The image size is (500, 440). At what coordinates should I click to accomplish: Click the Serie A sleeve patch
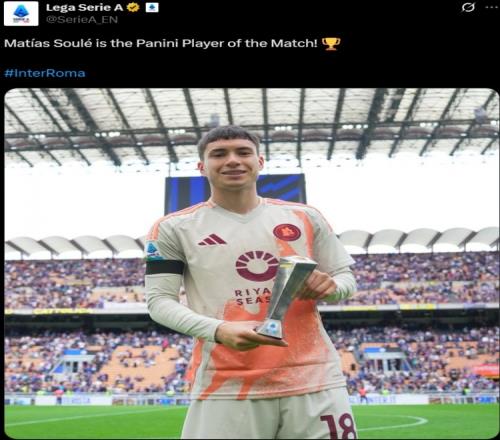(153, 250)
